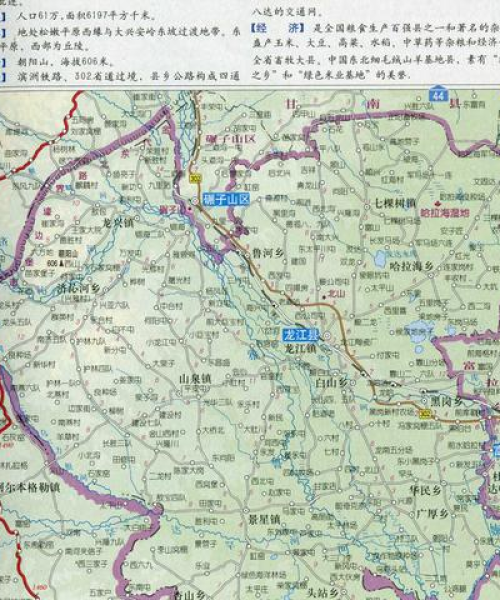Click the 白山乡 township label
The image size is (500, 600).
pyautogui.click(x=331, y=382)
